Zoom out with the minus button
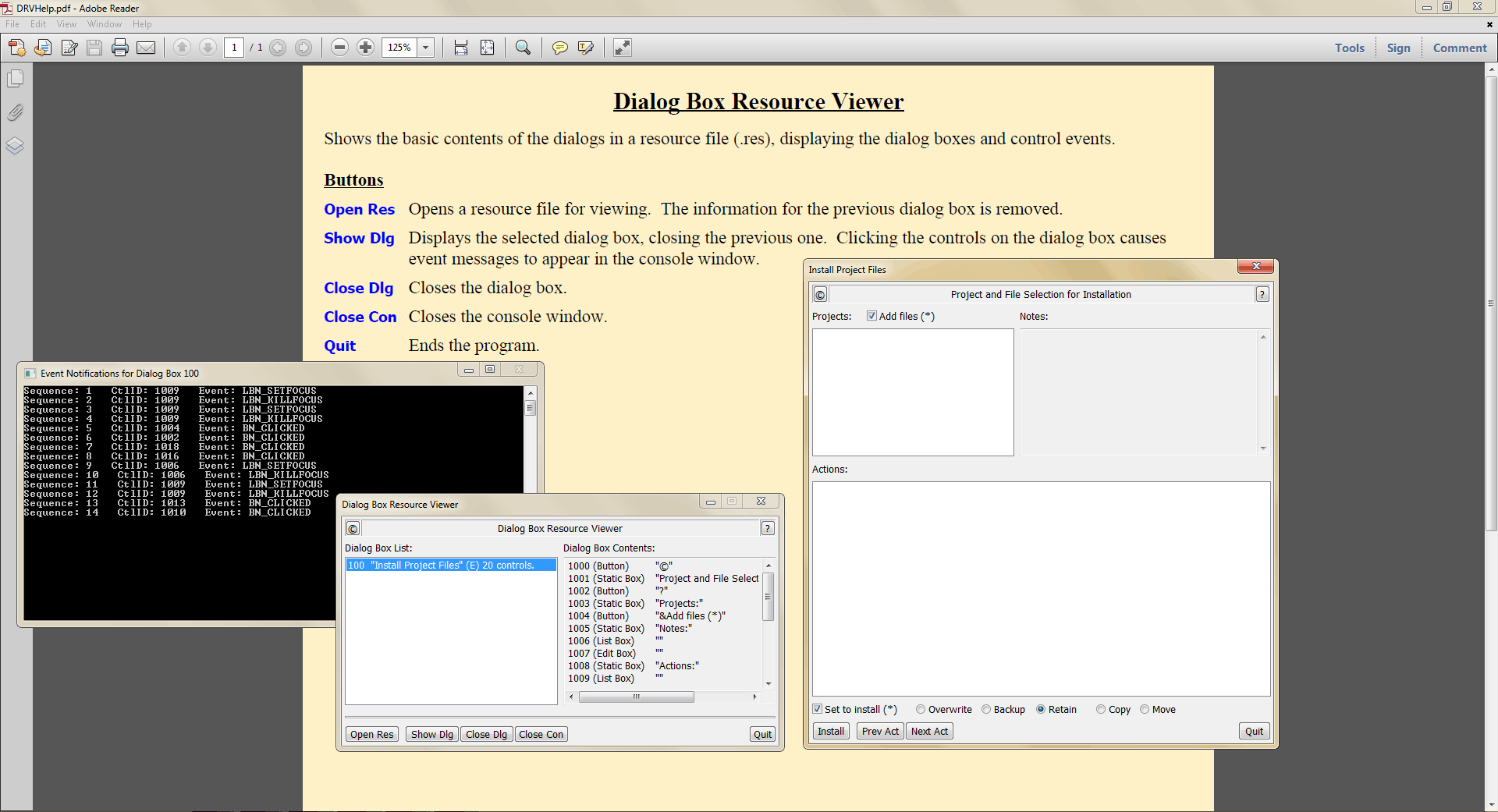 point(339,48)
